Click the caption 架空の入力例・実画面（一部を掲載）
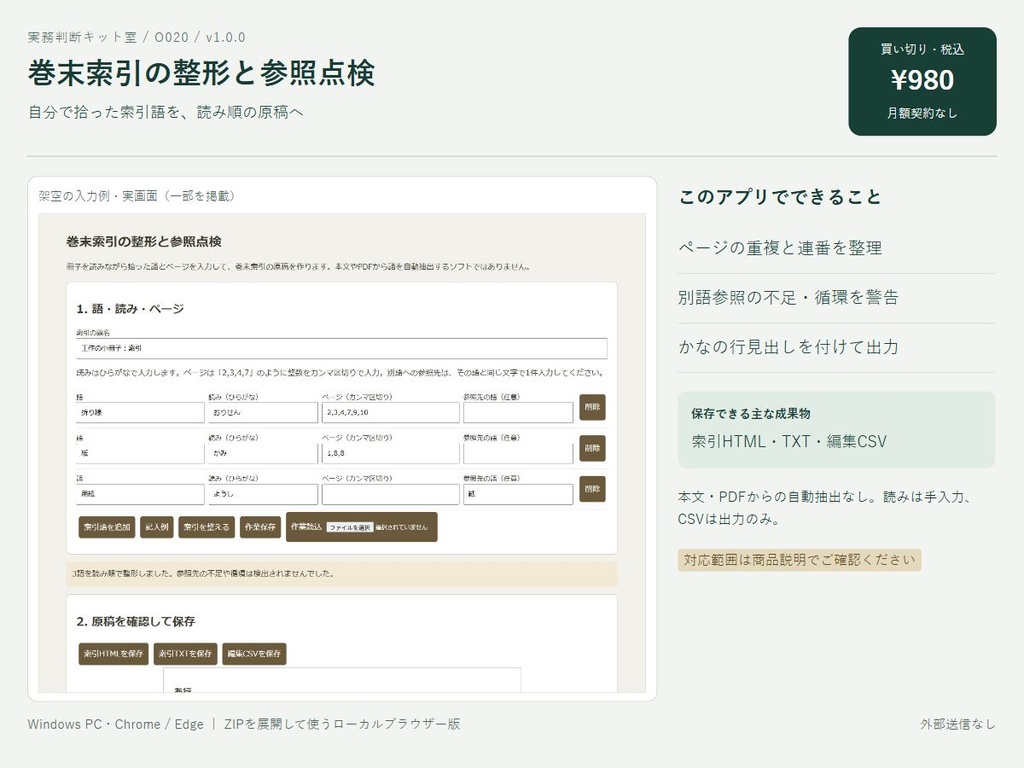1024x768 pixels. [136, 196]
